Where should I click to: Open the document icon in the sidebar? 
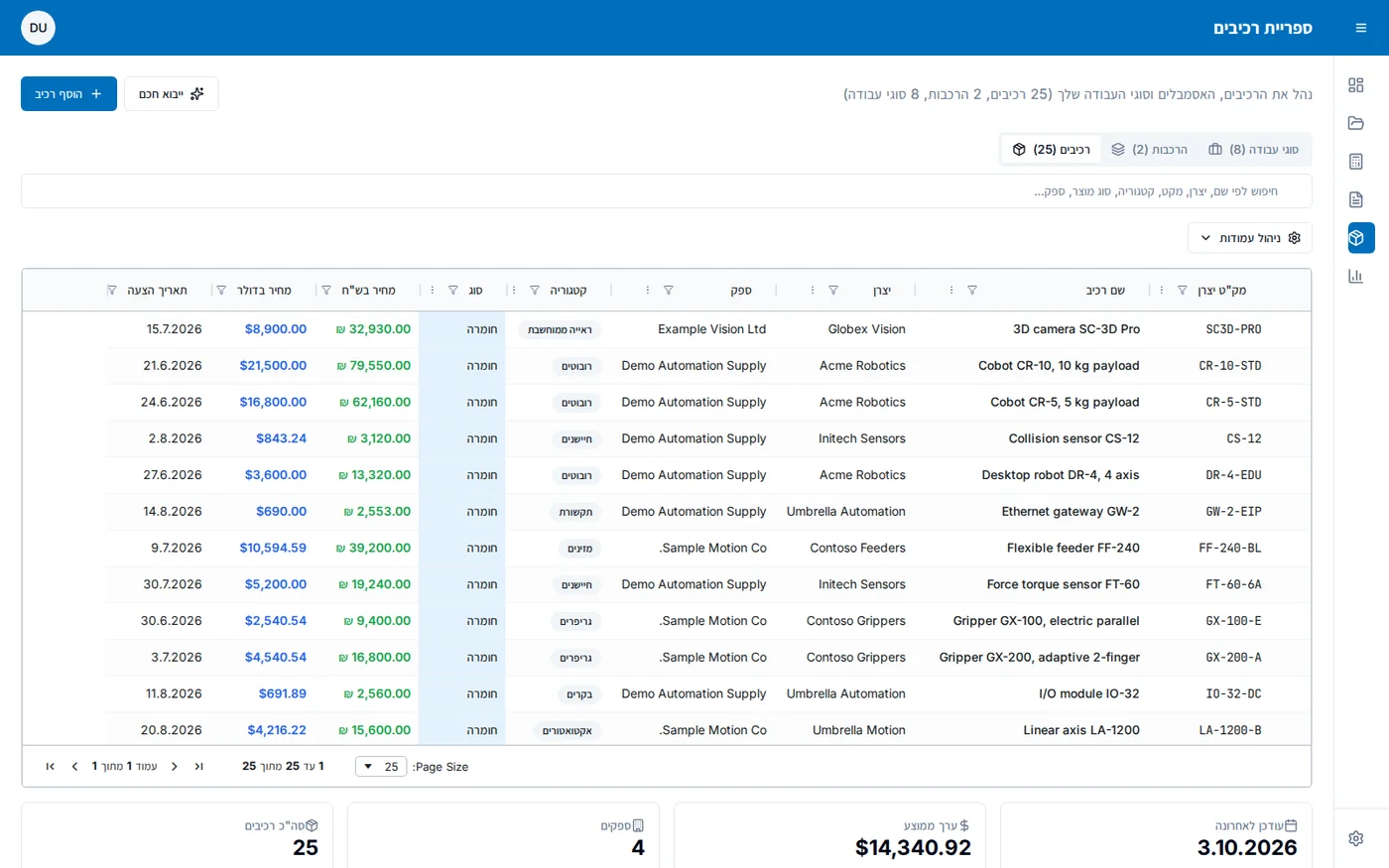point(1356,199)
